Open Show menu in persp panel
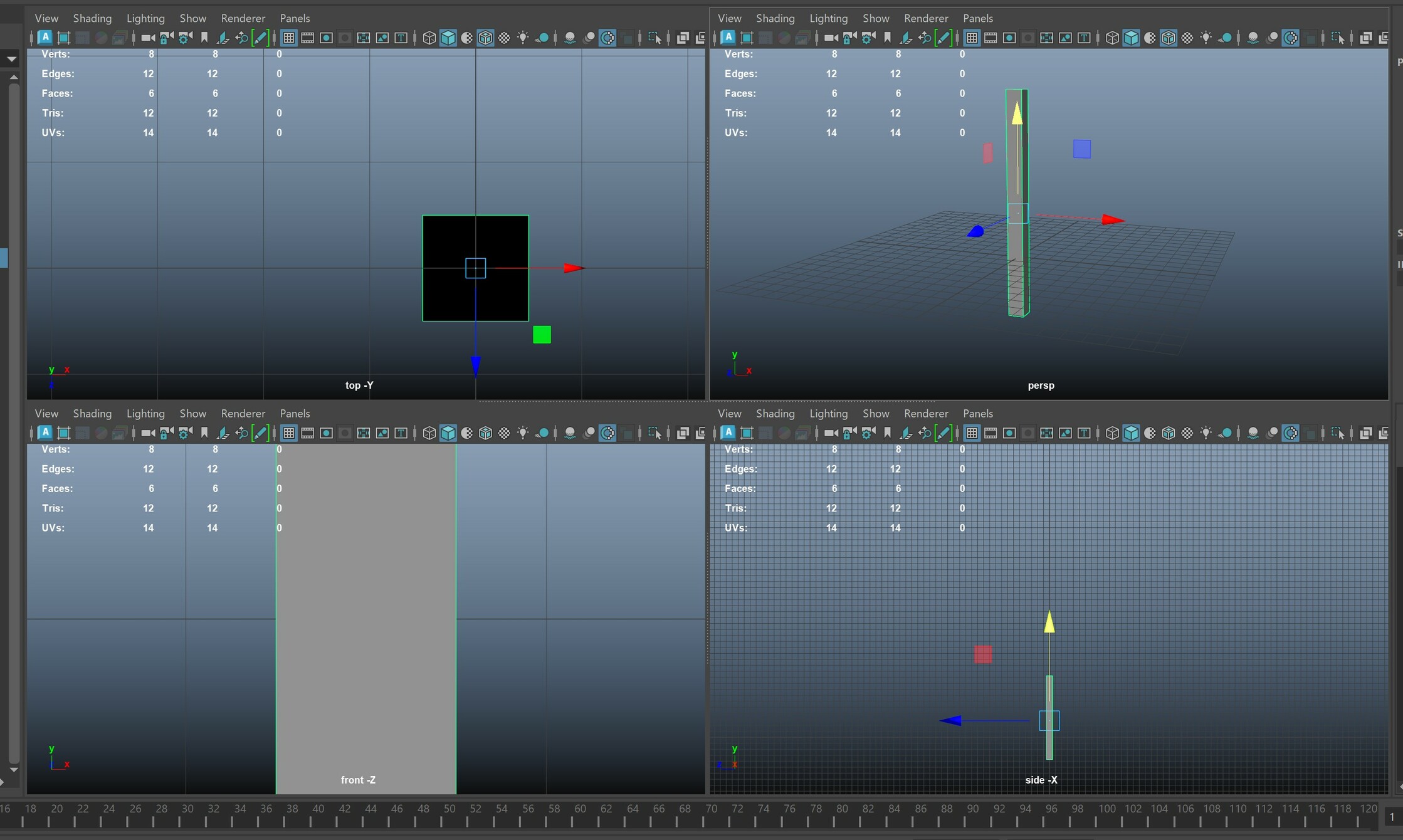This screenshot has width=1403, height=840. pyautogui.click(x=876, y=18)
